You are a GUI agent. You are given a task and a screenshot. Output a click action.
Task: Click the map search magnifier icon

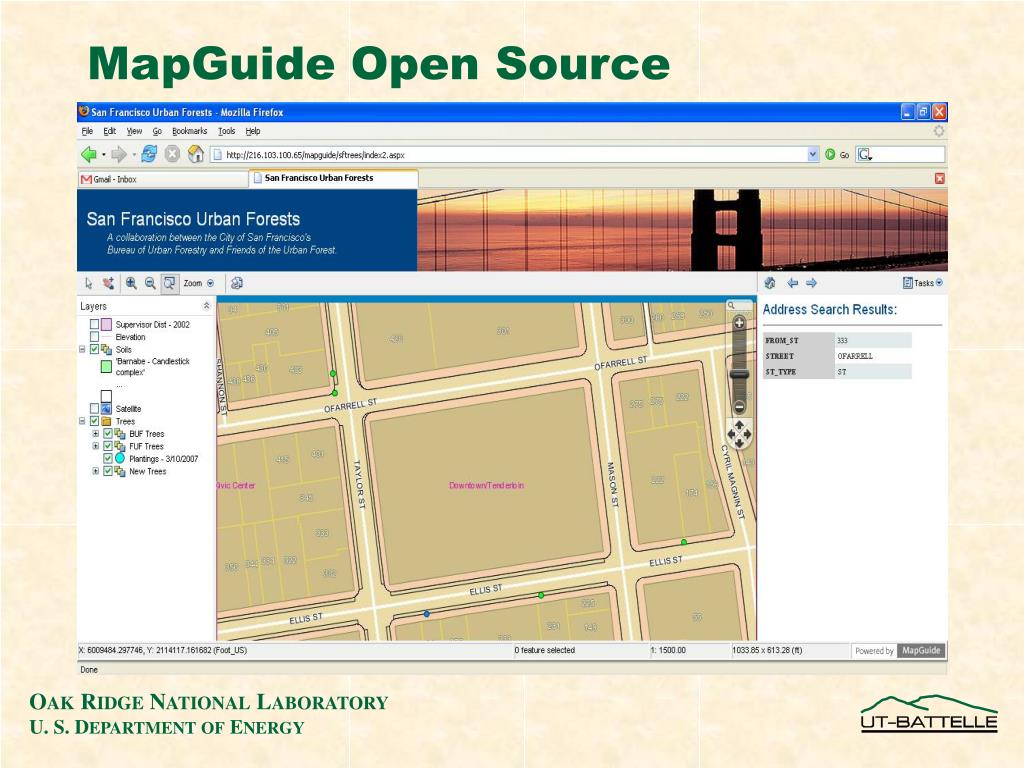click(731, 306)
